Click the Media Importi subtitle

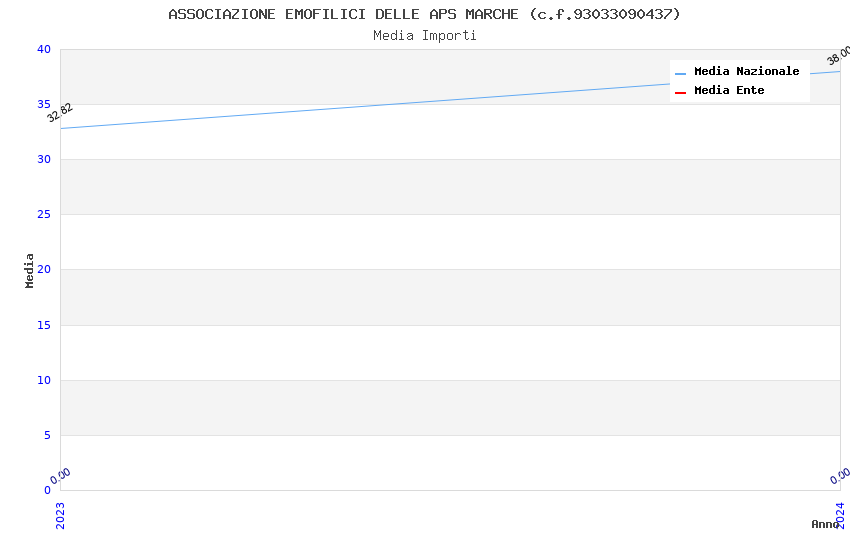pos(424,35)
